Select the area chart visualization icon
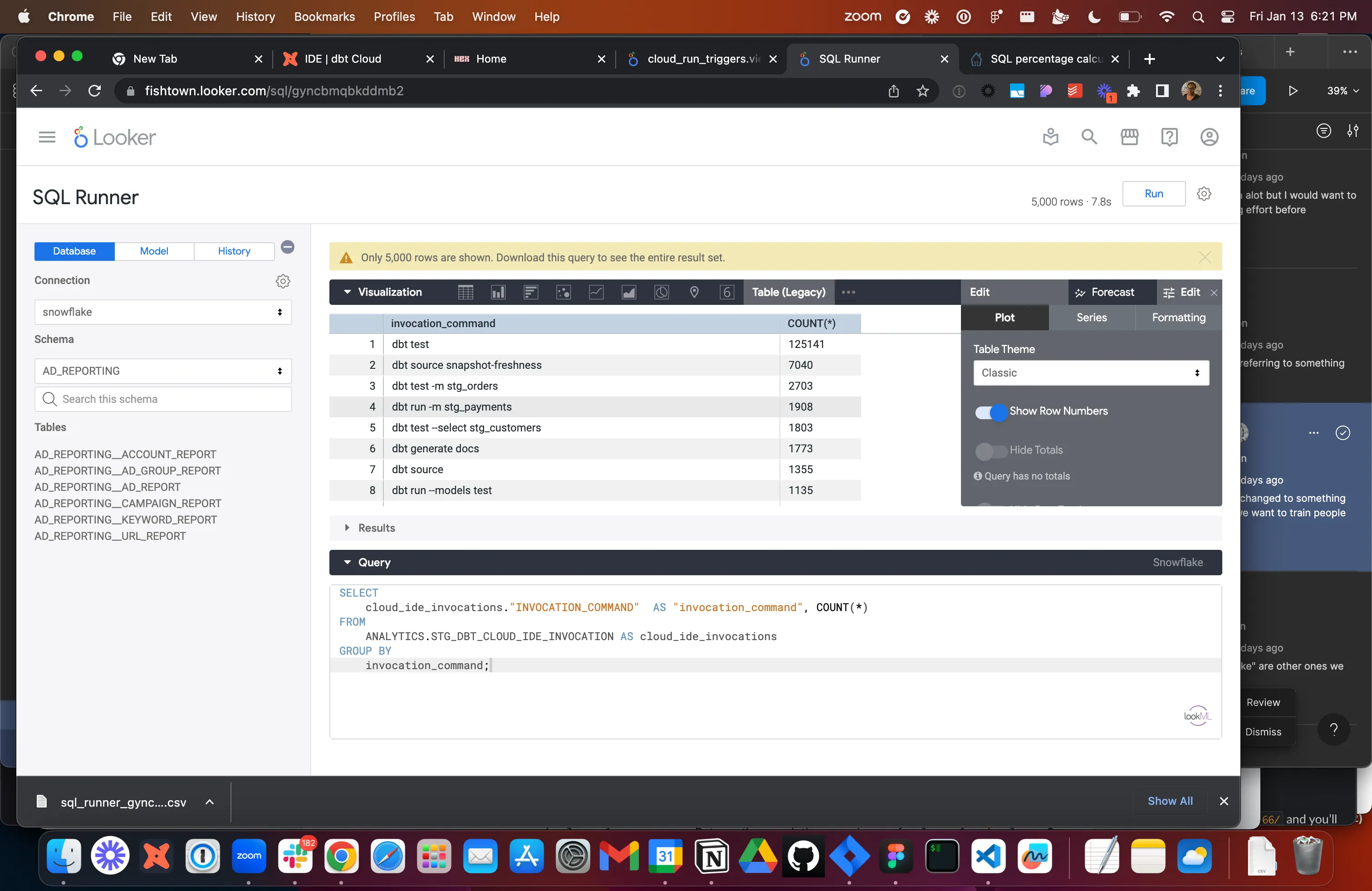 pyautogui.click(x=629, y=292)
